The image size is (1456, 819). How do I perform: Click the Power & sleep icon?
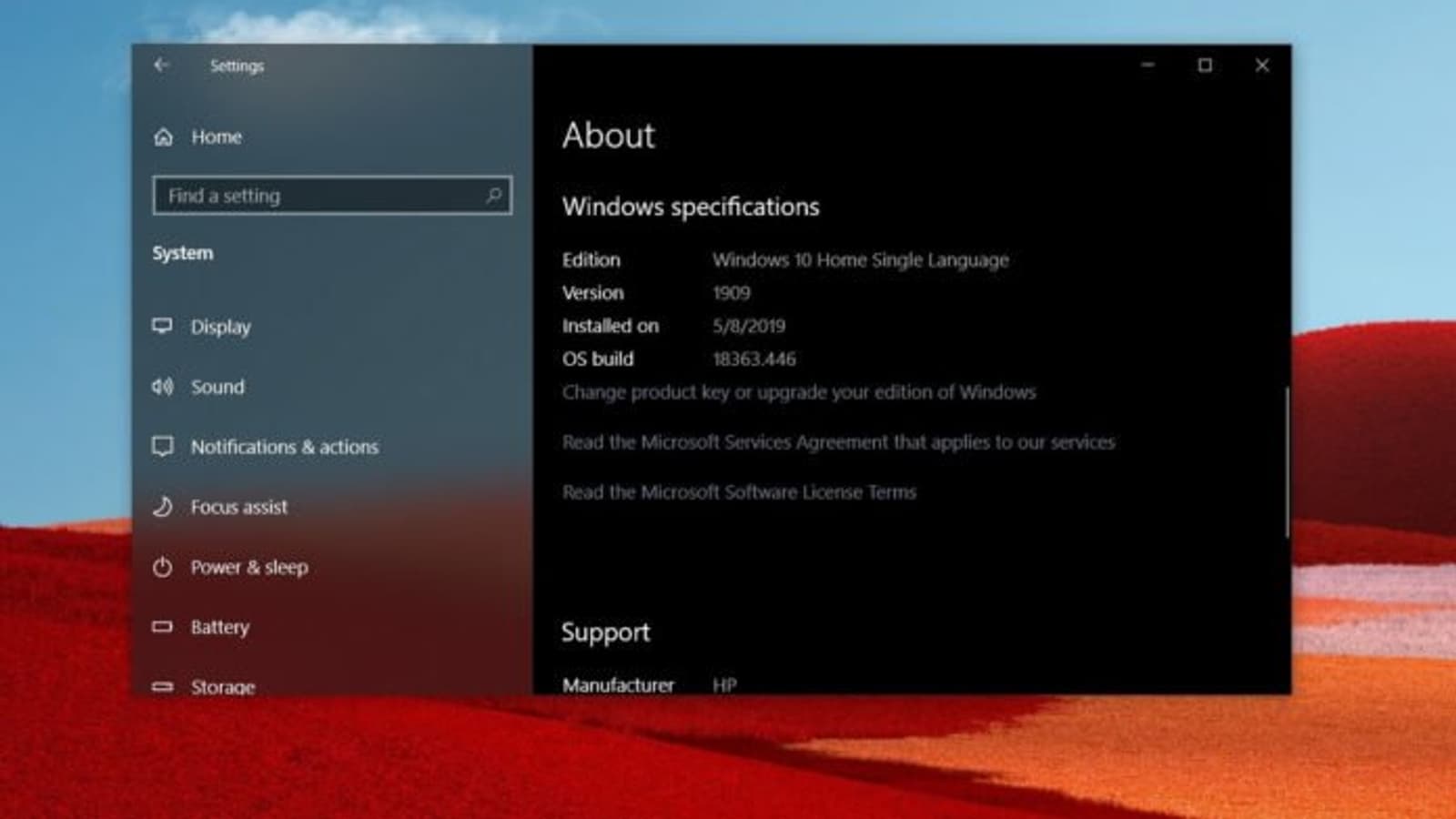coord(162,567)
